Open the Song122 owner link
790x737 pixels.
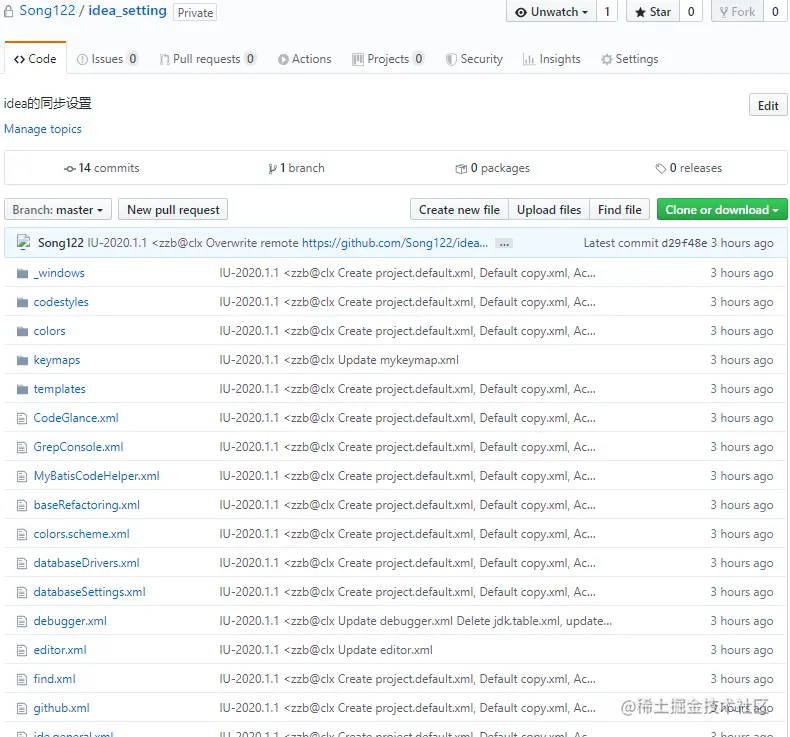(x=47, y=11)
